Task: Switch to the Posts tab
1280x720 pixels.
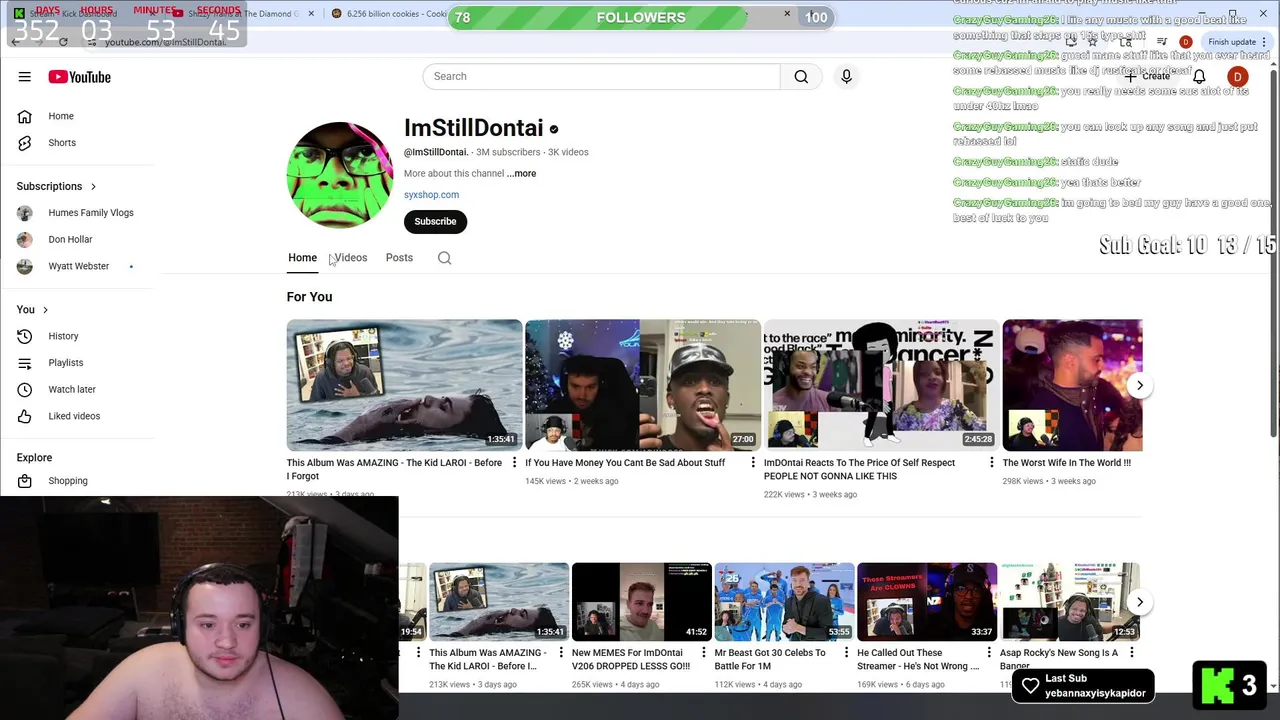Action: (399, 258)
